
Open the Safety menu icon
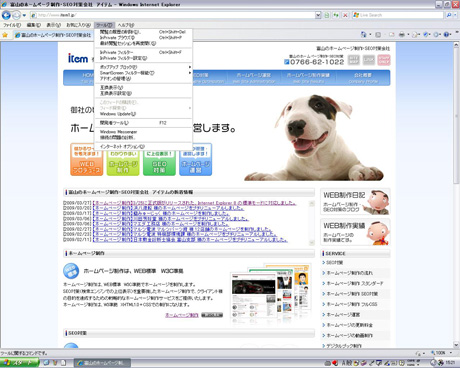[426, 34]
